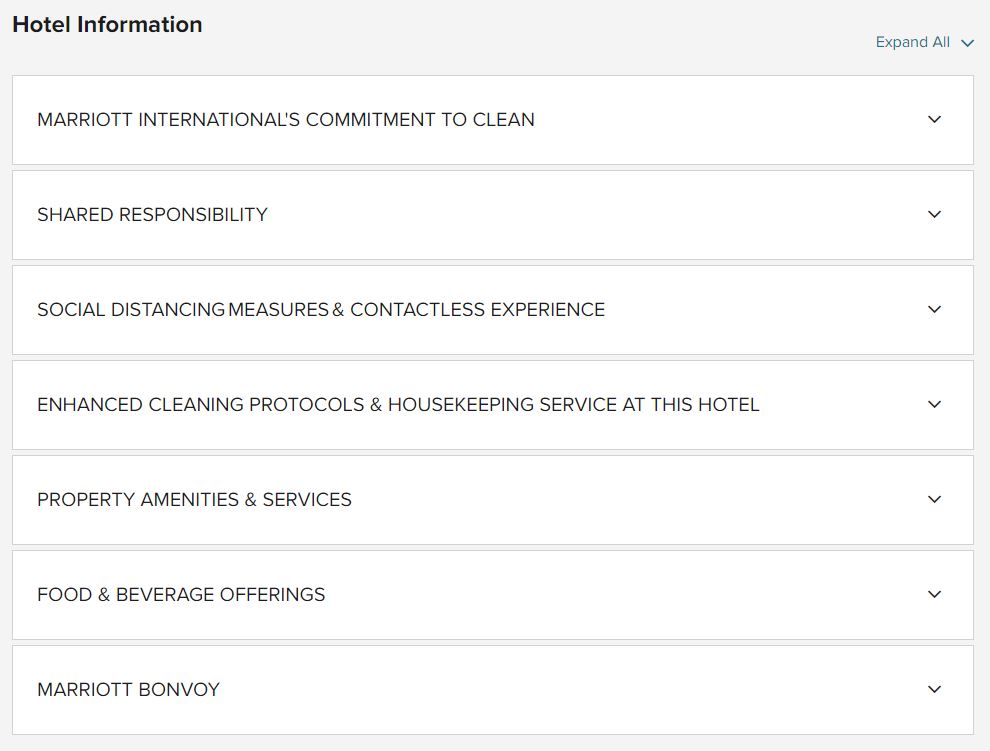Viewport: 990px width, 751px height.
Task: Open Enhanced Cleaning Protocols & Housekeeping Service title
Action: coord(398,405)
